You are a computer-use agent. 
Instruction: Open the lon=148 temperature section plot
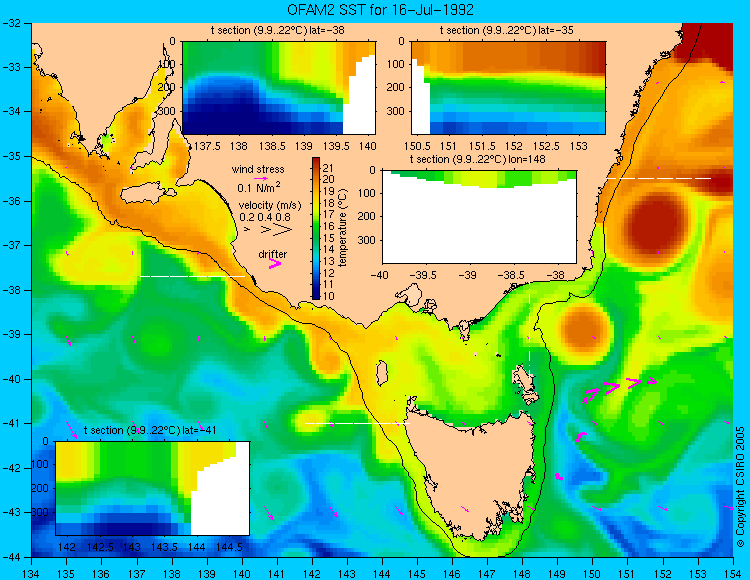coord(479,217)
